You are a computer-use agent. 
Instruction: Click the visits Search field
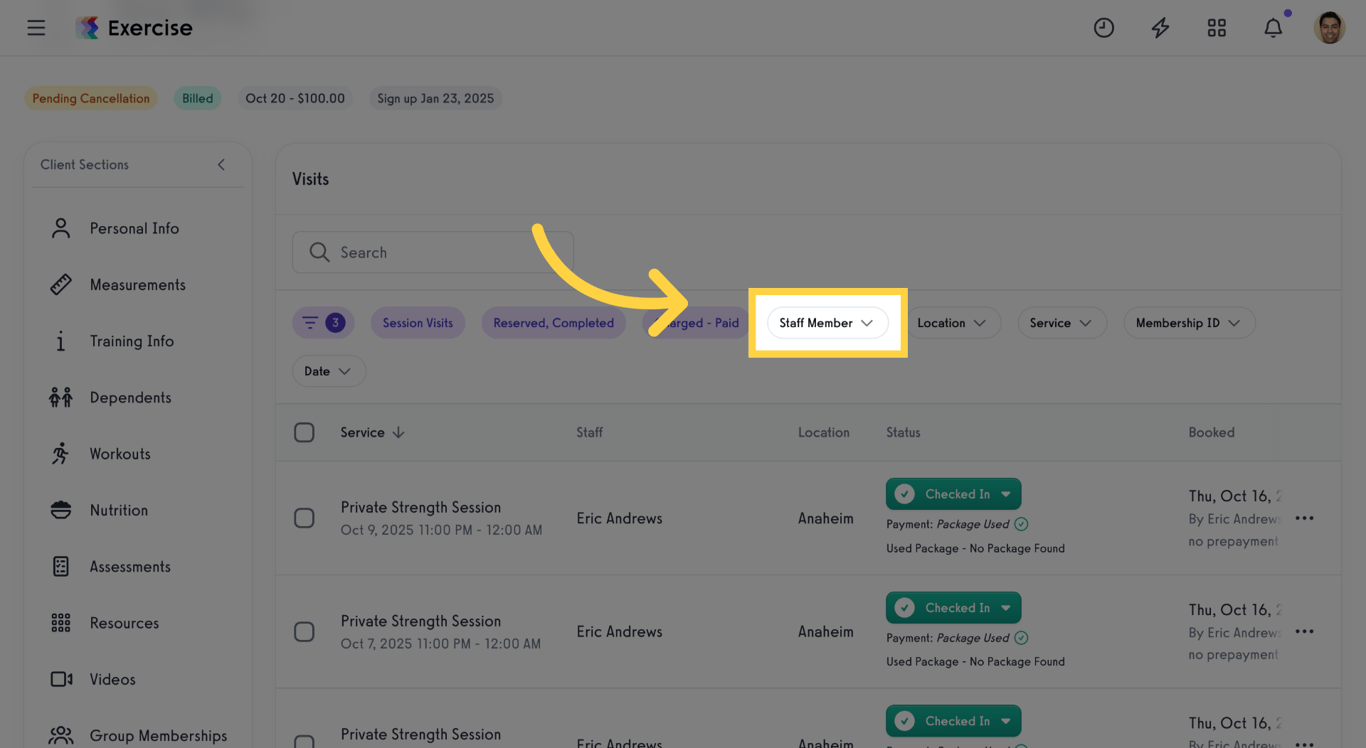pyautogui.click(x=433, y=253)
